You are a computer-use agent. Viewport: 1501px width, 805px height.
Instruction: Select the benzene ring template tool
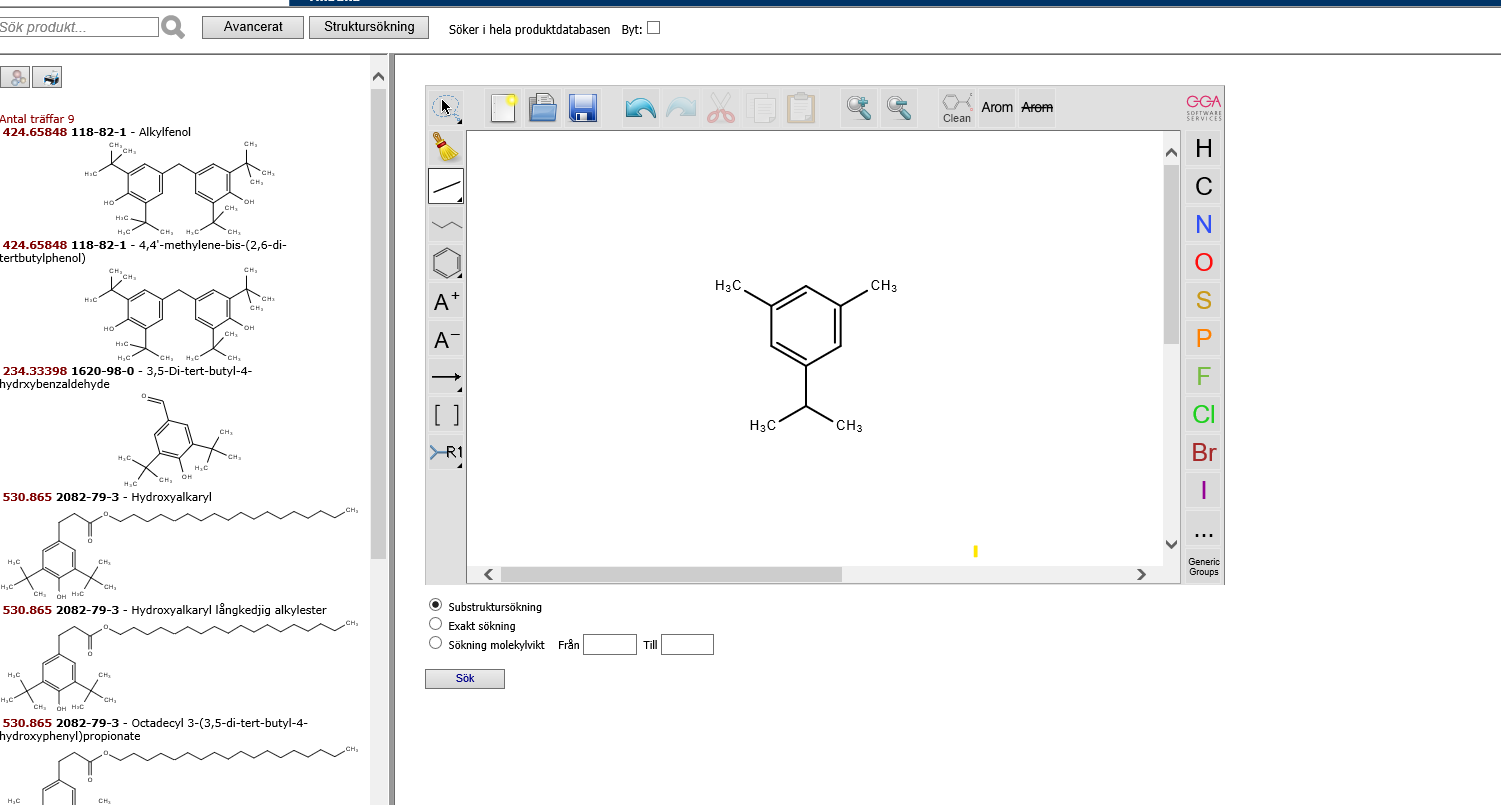446,263
